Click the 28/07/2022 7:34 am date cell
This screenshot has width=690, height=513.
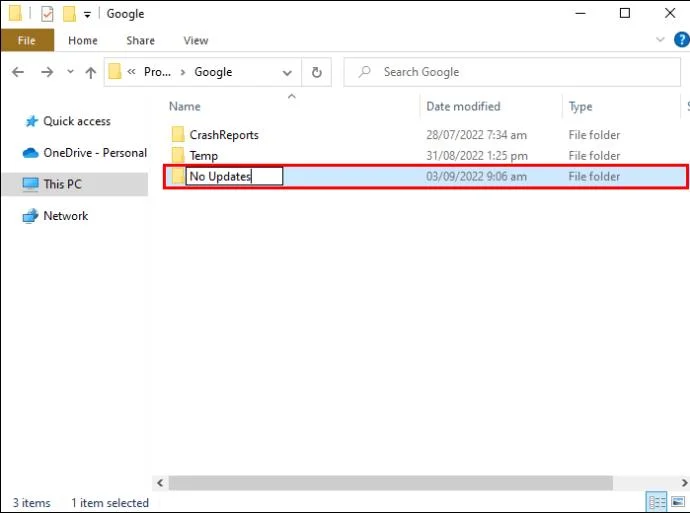pyautogui.click(x=476, y=135)
